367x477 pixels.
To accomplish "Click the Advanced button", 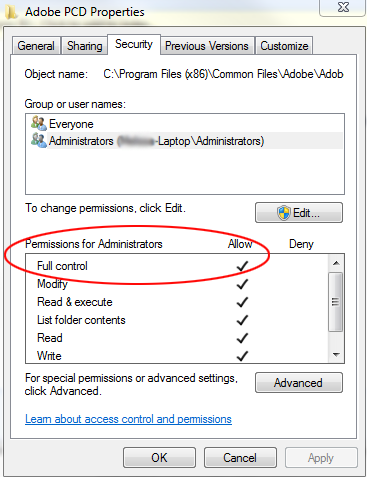I will (299, 383).
